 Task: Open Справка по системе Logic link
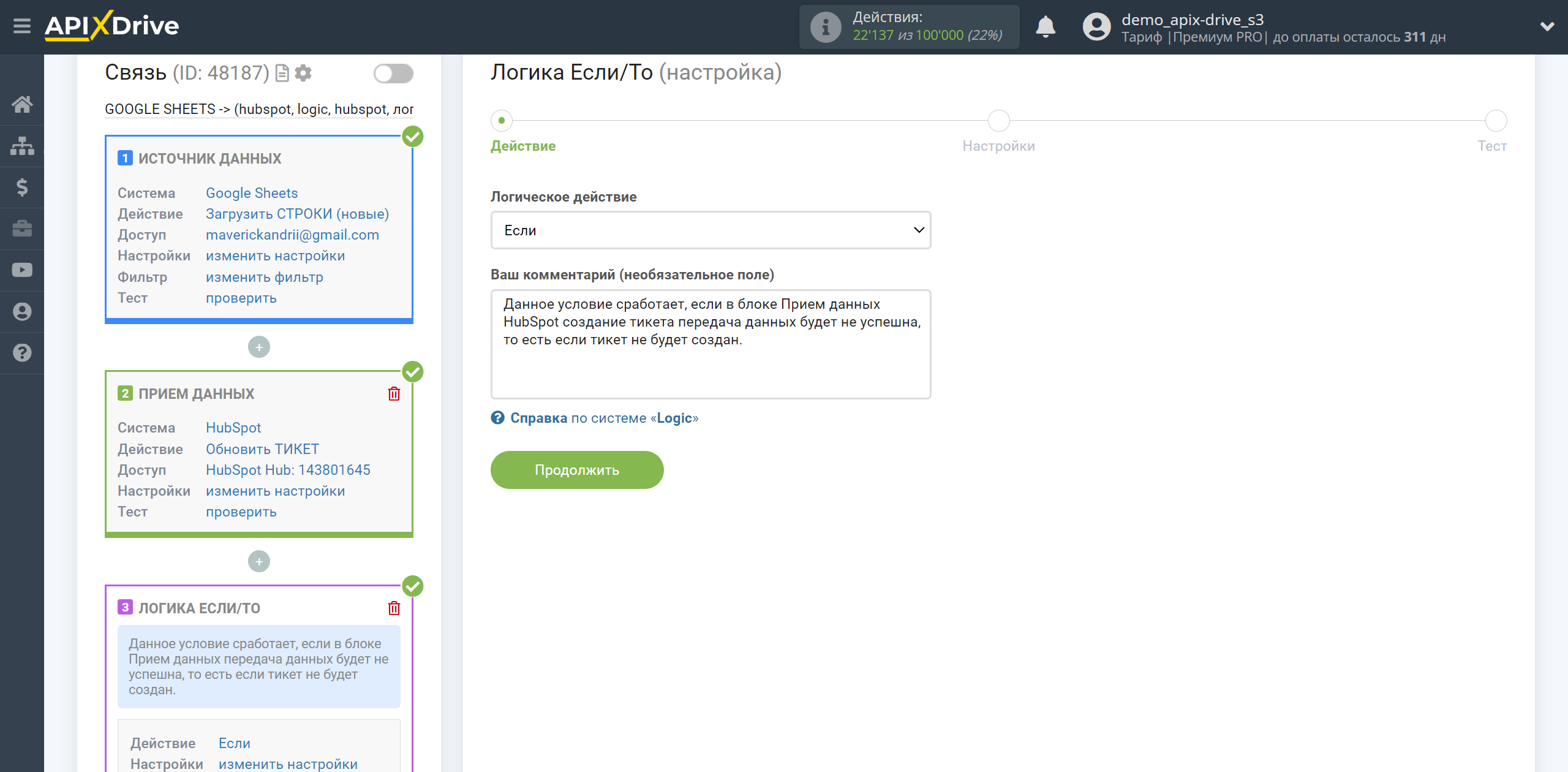(x=604, y=418)
